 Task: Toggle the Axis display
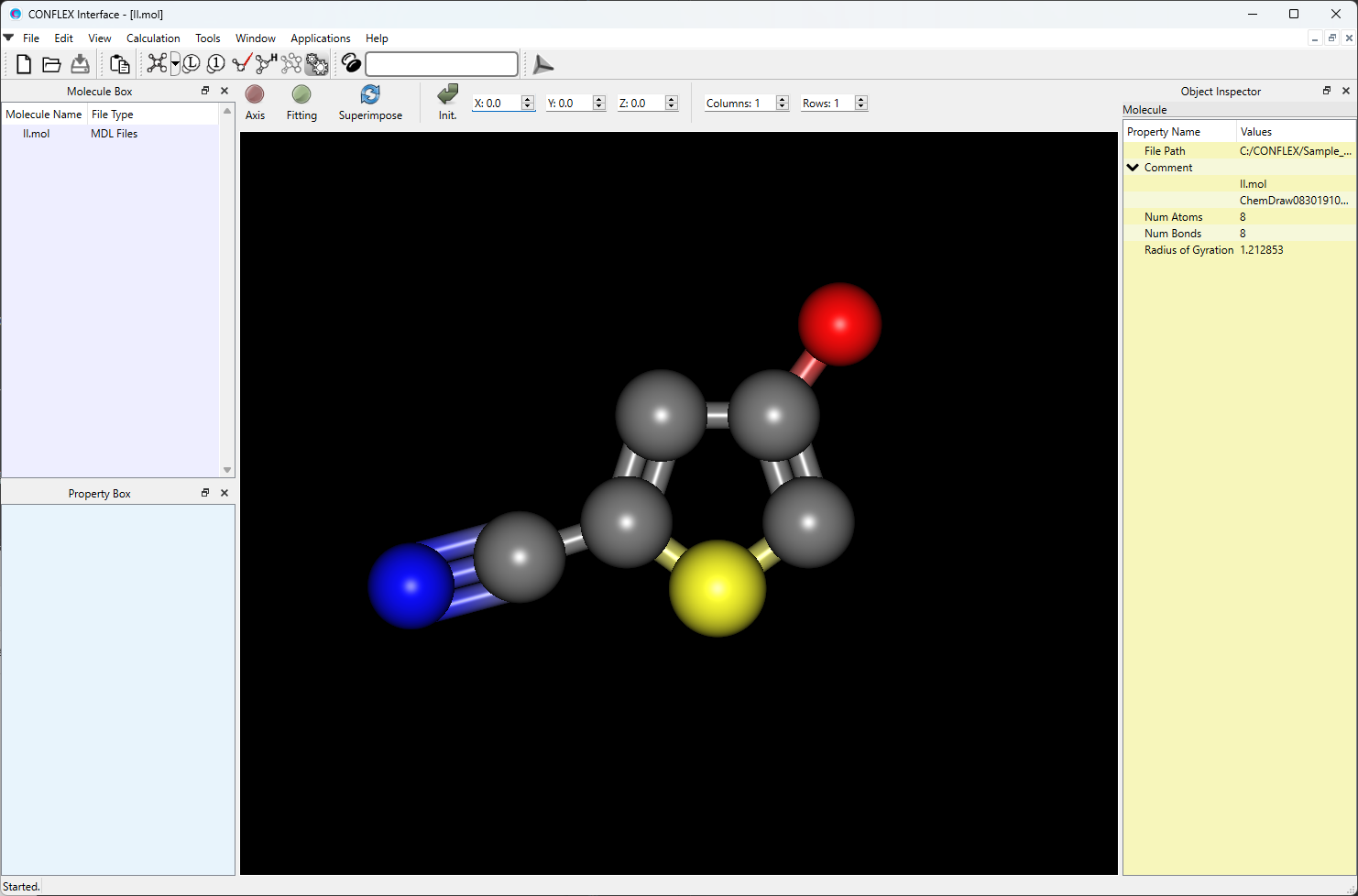pos(255,103)
